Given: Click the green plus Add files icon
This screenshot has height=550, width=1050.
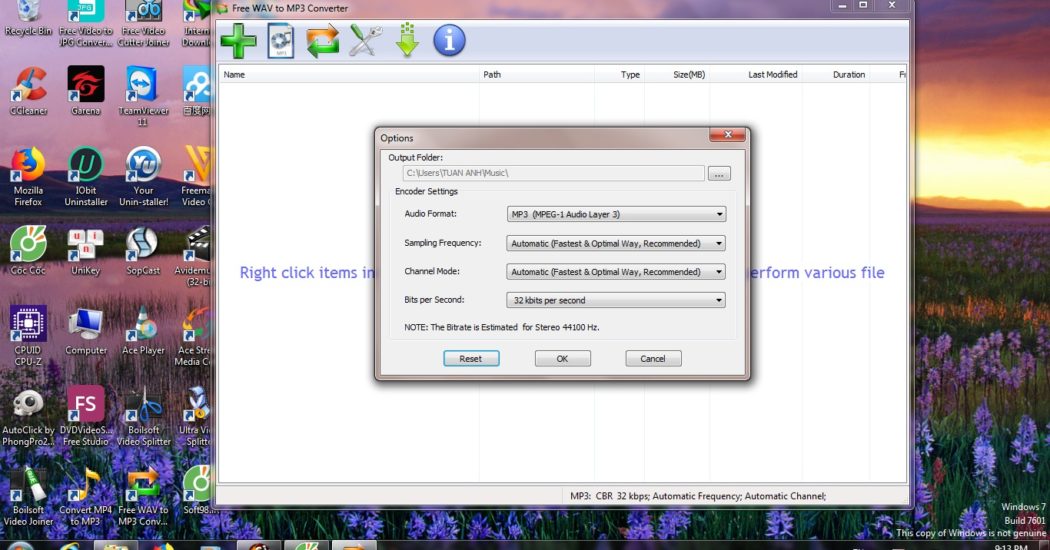Looking at the screenshot, I should 238,41.
